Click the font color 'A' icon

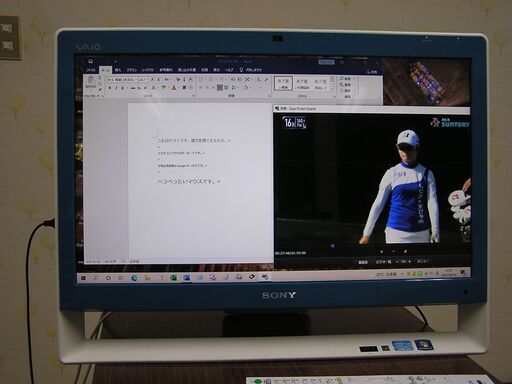(x=174, y=88)
